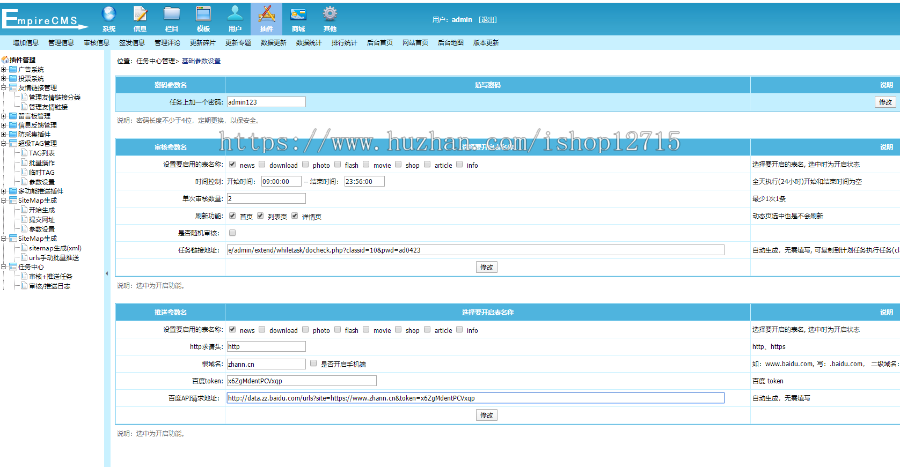Open 管理友情链接分类 in the tree
The image size is (900, 467).
click(x=55, y=98)
